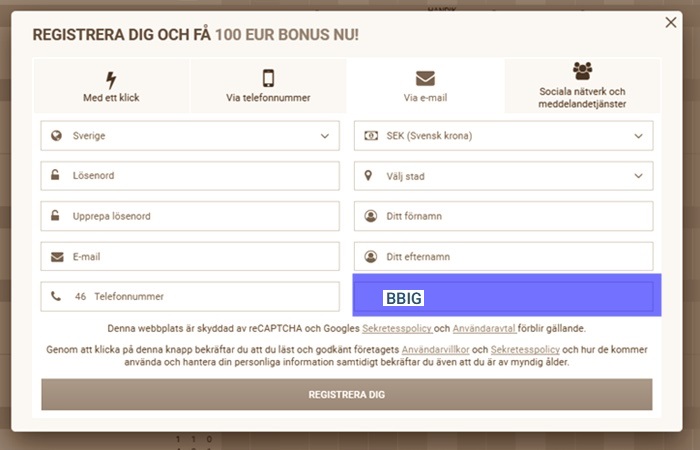Close the registration dialog
This screenshot has height=450, width=700.
[672, 22]
